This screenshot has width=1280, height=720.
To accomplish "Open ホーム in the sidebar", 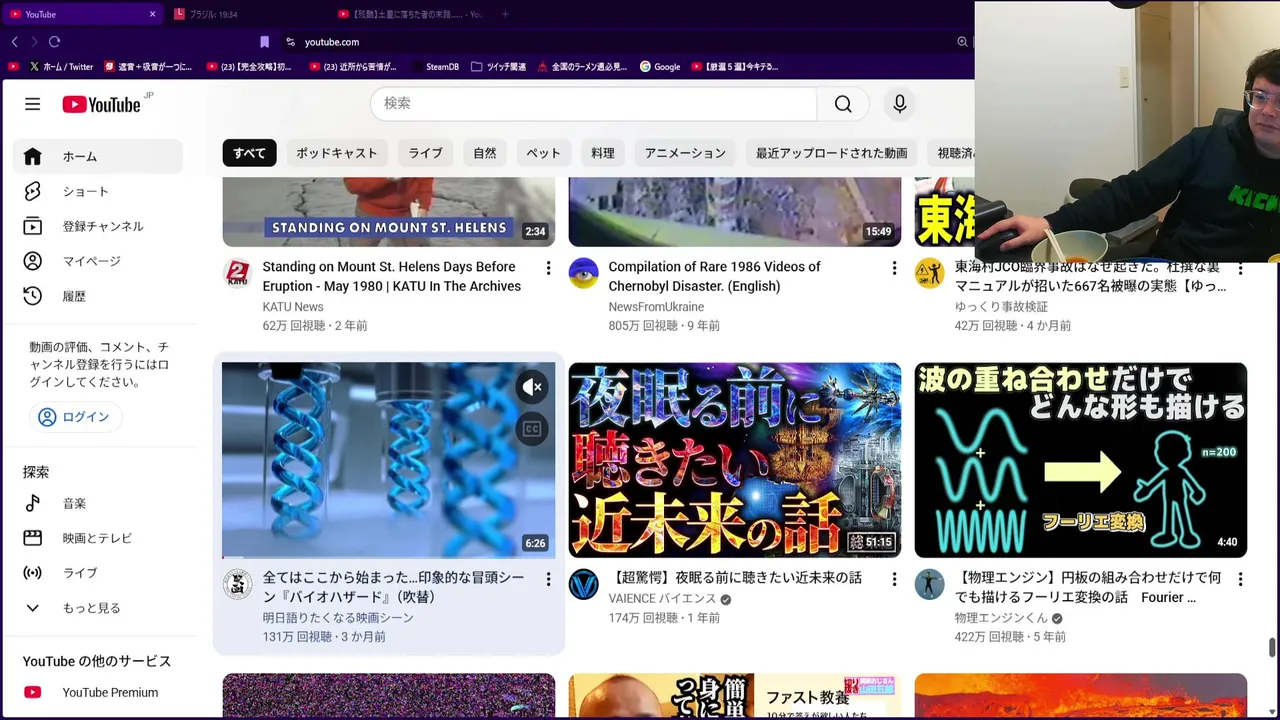I will click(x=98, y=156).
